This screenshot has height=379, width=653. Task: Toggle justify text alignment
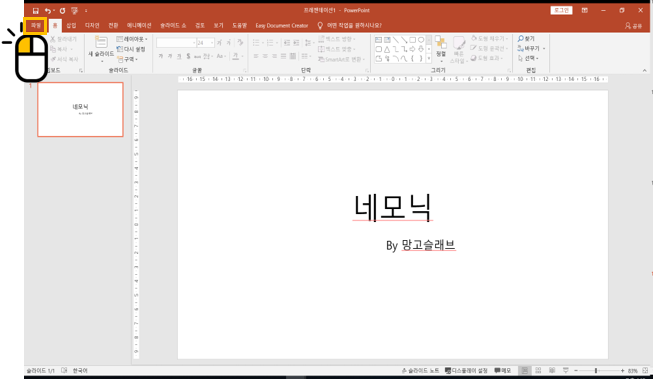coord(284,56)
